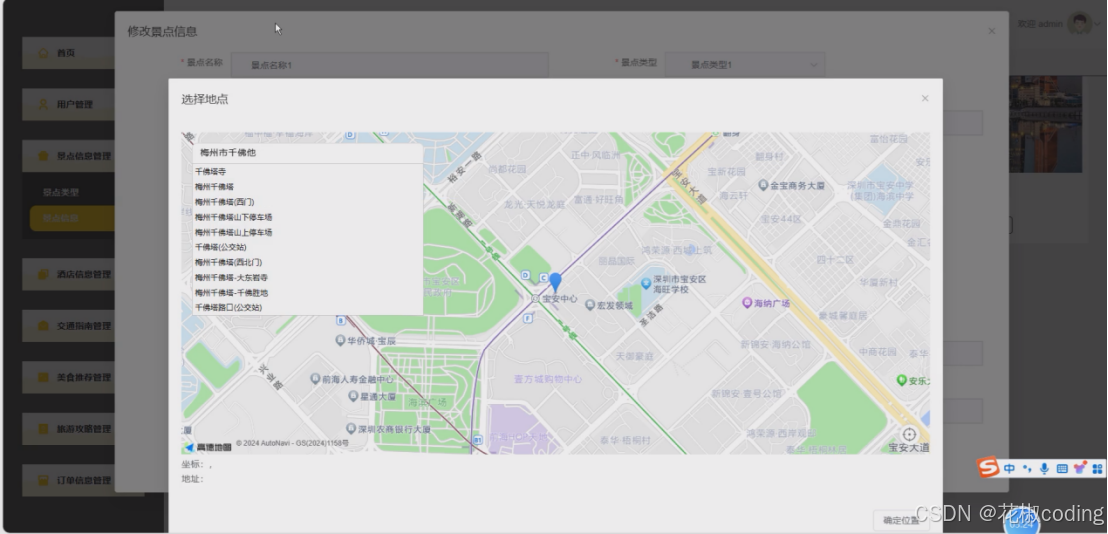Viewport: 1108px width, 534px height.
Task: Click 前海人寿金融中心 map marker
Action: 315,379
